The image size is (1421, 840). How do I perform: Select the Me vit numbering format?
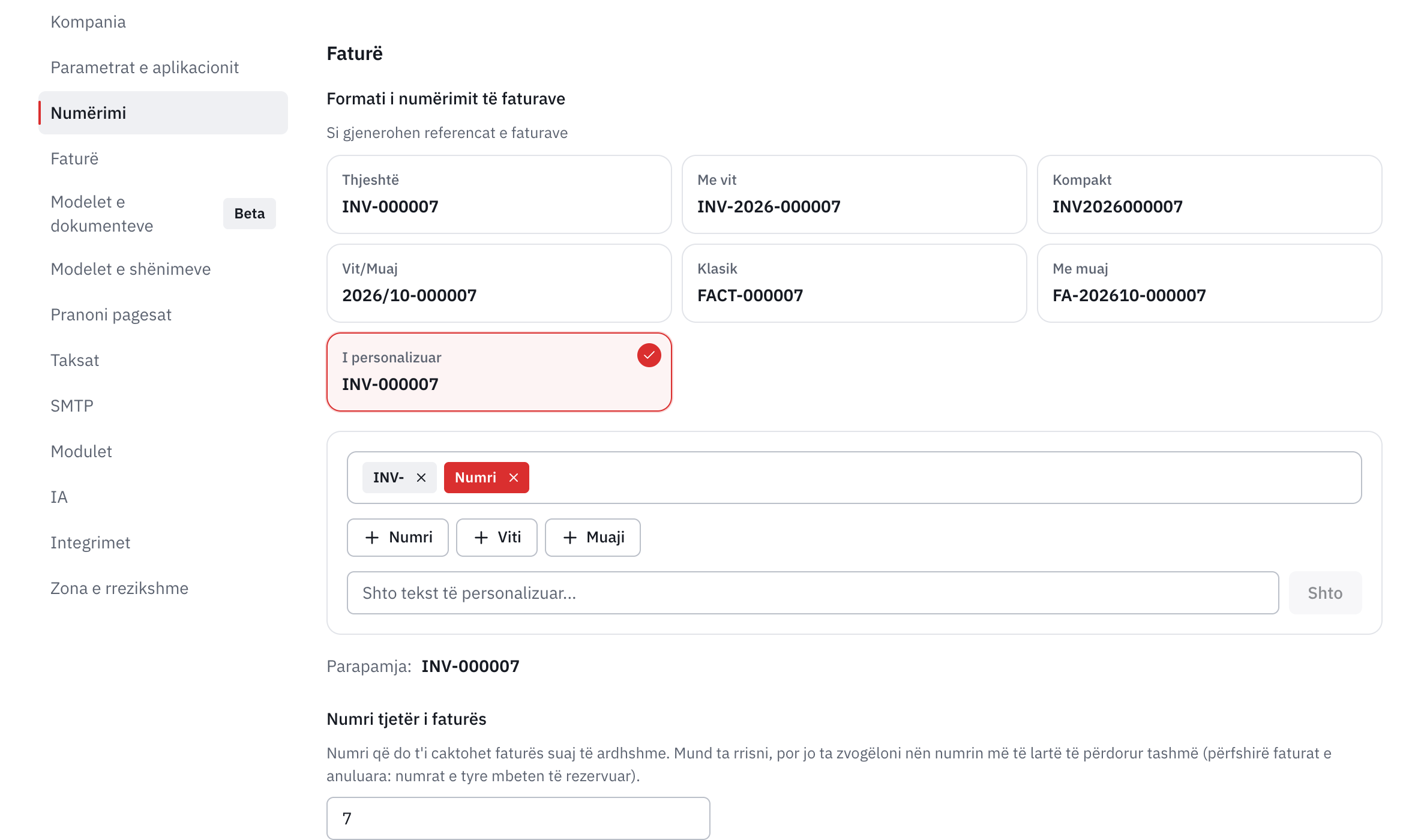[x=855, y=194]
